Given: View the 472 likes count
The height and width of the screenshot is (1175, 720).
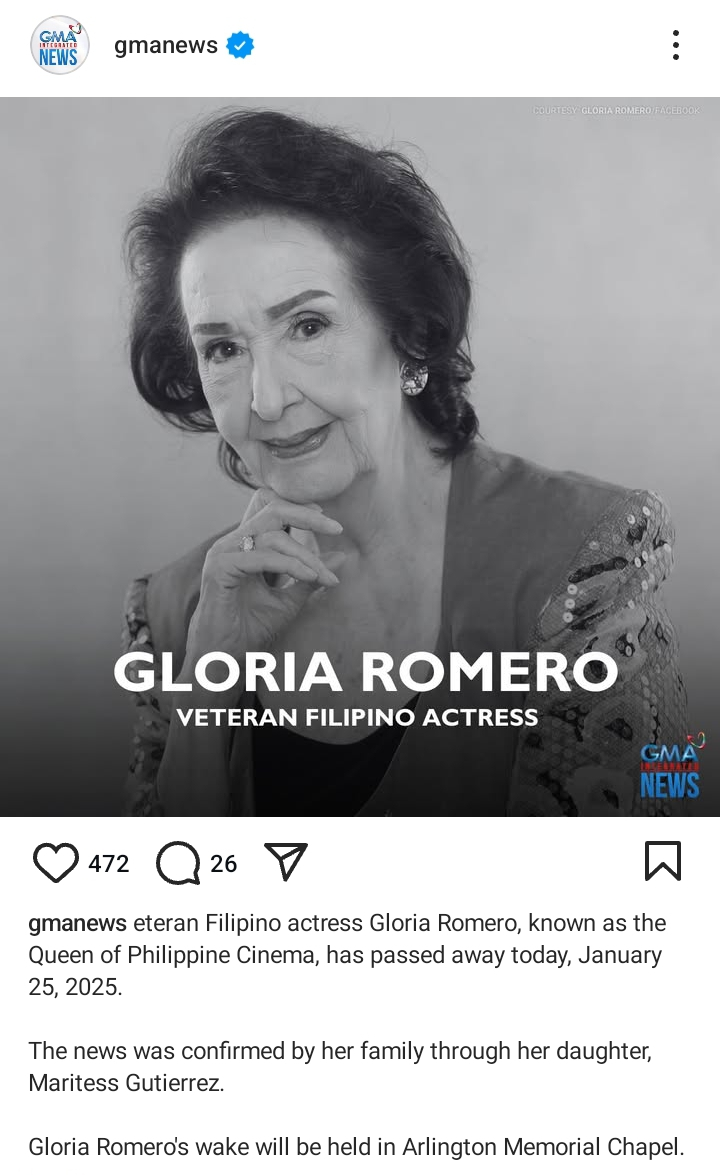Looking at the screenshot, I should click(x=109, y=863).
